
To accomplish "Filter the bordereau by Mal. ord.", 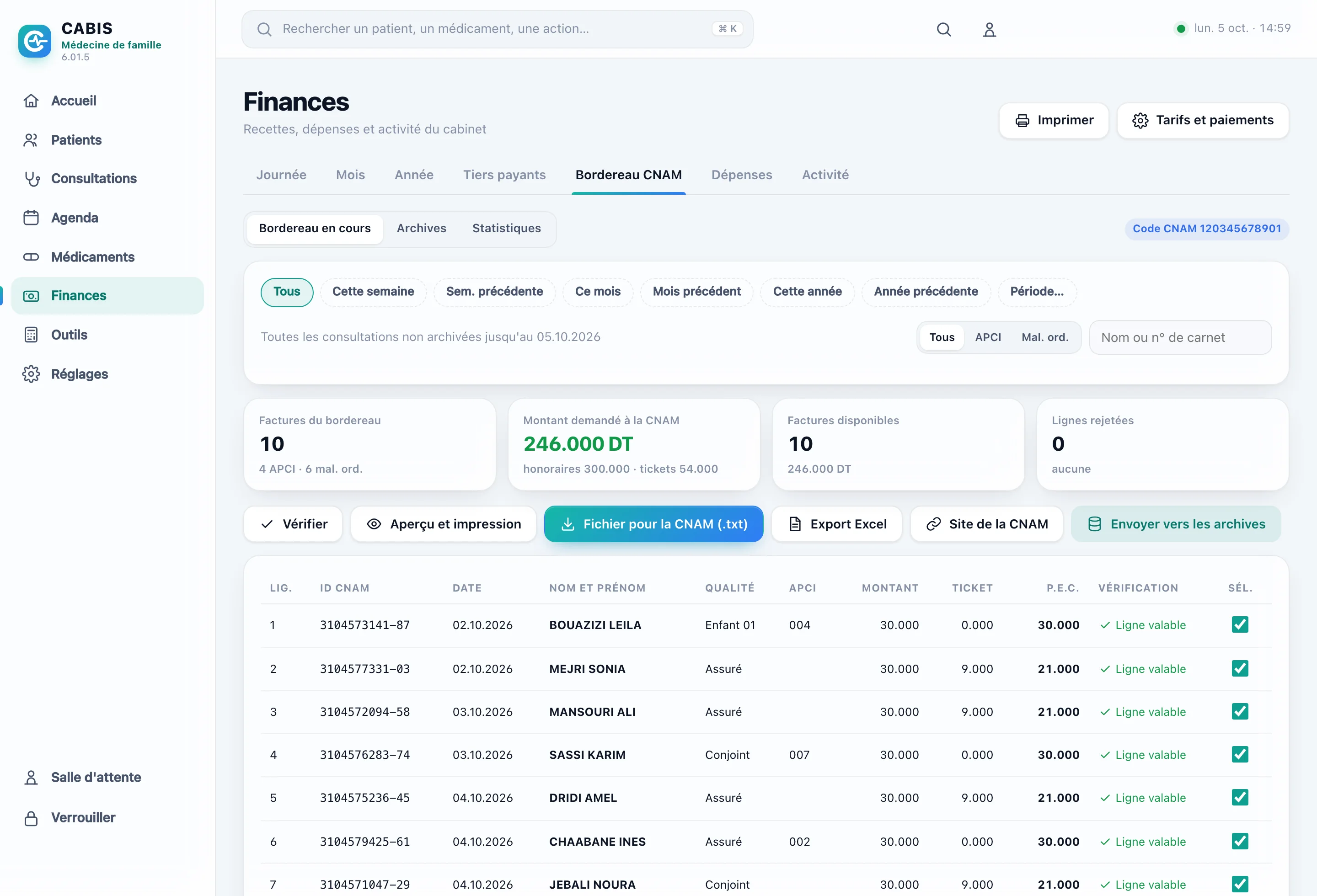I will 1044,337.
